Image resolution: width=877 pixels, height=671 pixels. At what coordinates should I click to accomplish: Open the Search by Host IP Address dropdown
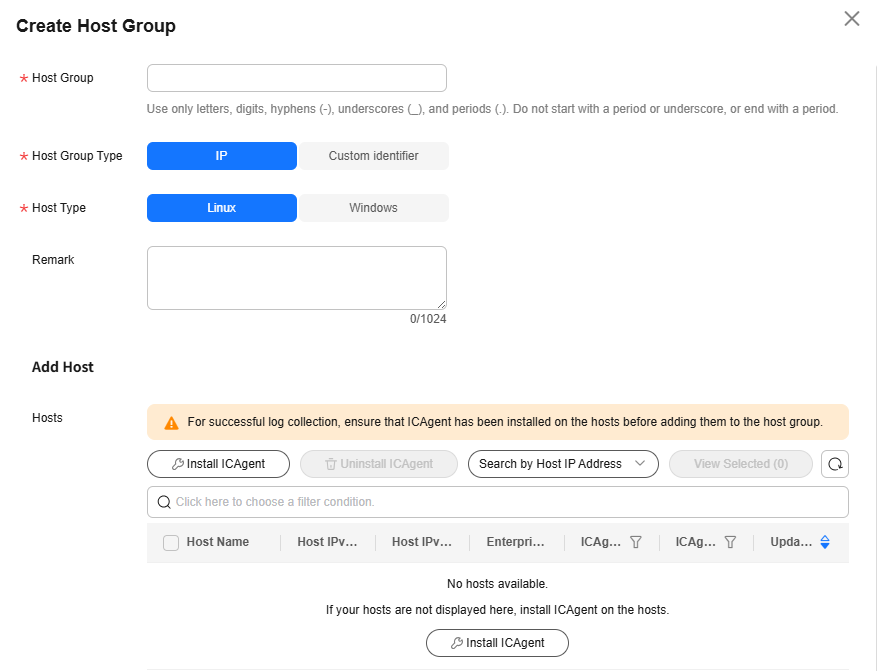563,464
